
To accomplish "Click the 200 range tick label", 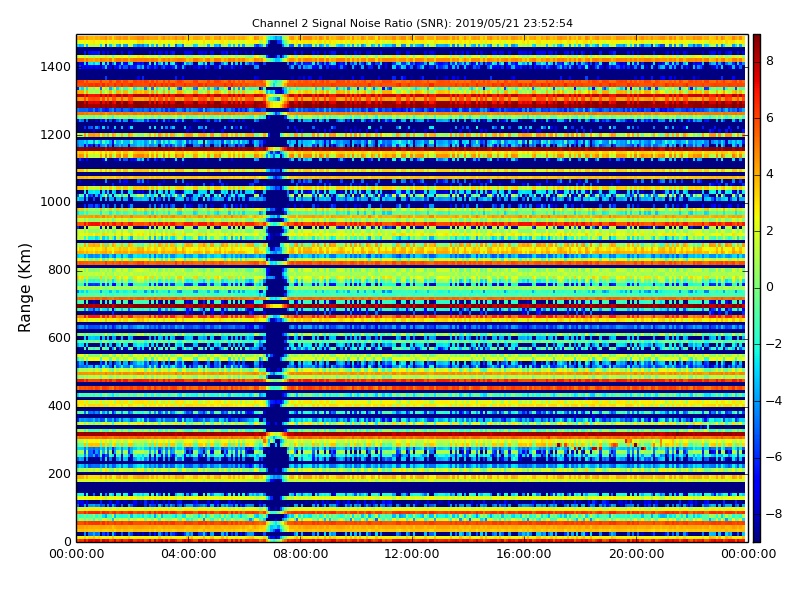I will click(59, 473).
